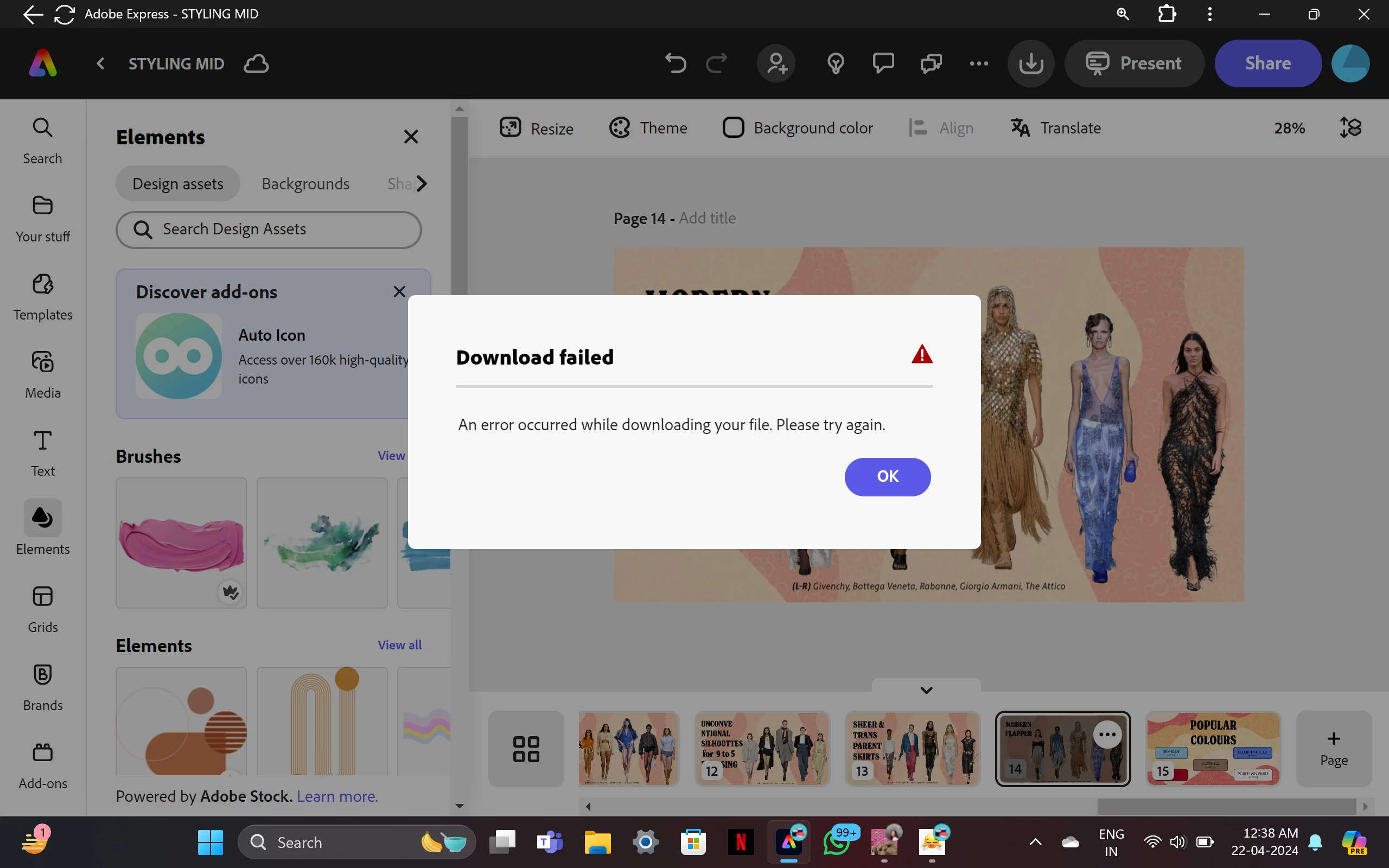
Task: Open Grid view of all pages
Action: click(x=526, y=749)
